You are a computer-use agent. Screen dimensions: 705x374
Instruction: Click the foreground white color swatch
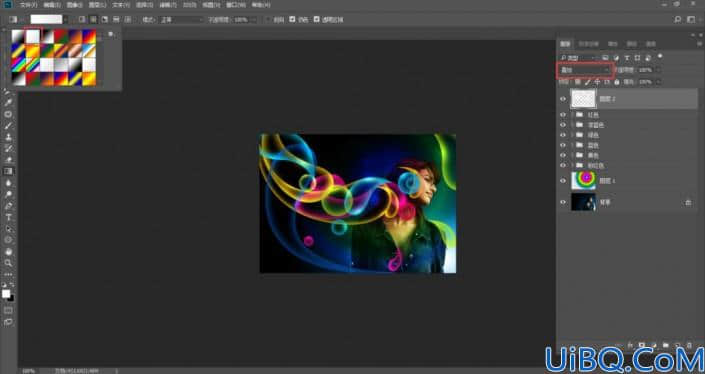coord(6,294)
